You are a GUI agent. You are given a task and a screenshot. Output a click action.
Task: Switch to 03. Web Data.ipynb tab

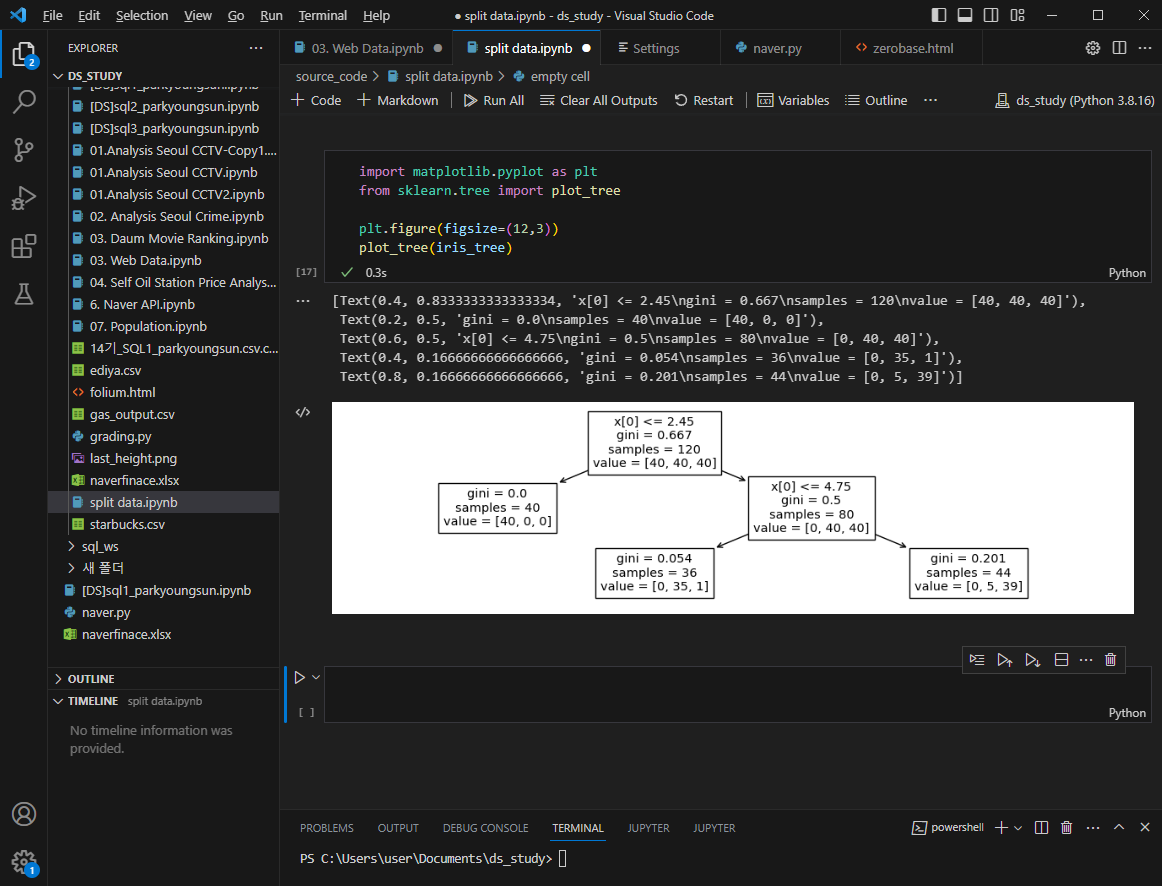point(367,48)
